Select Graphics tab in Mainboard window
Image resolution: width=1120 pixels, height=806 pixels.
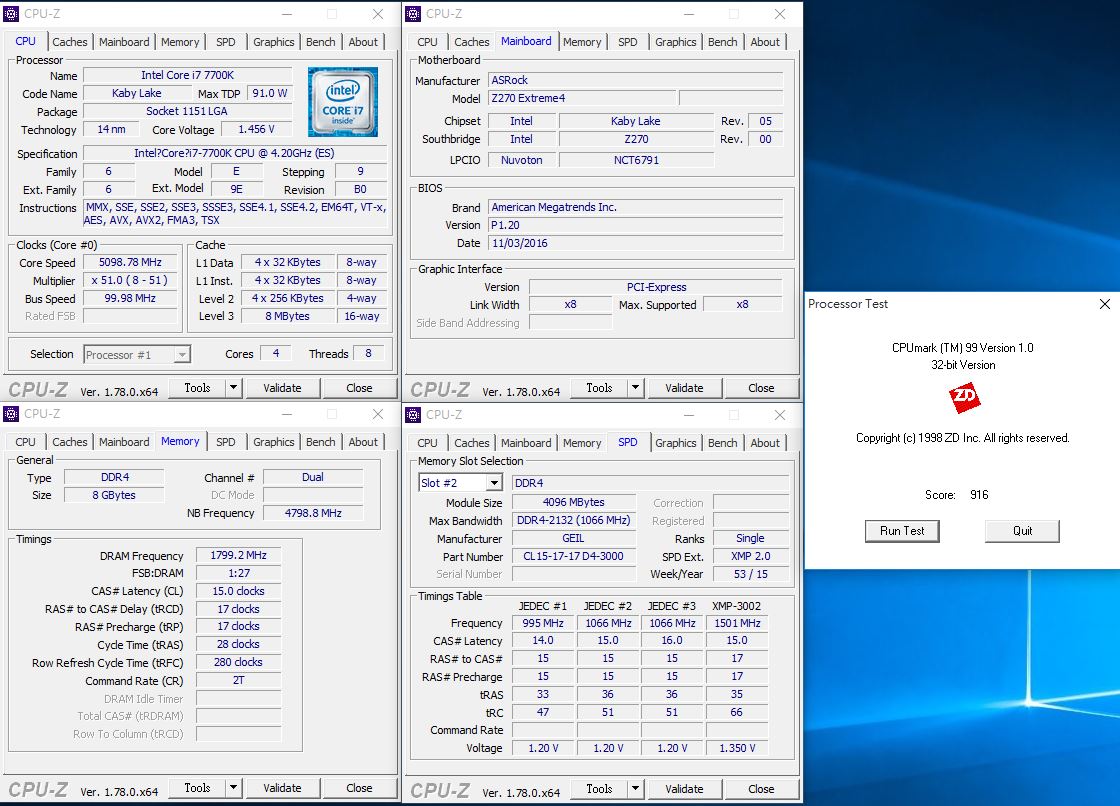click(676, 42)
